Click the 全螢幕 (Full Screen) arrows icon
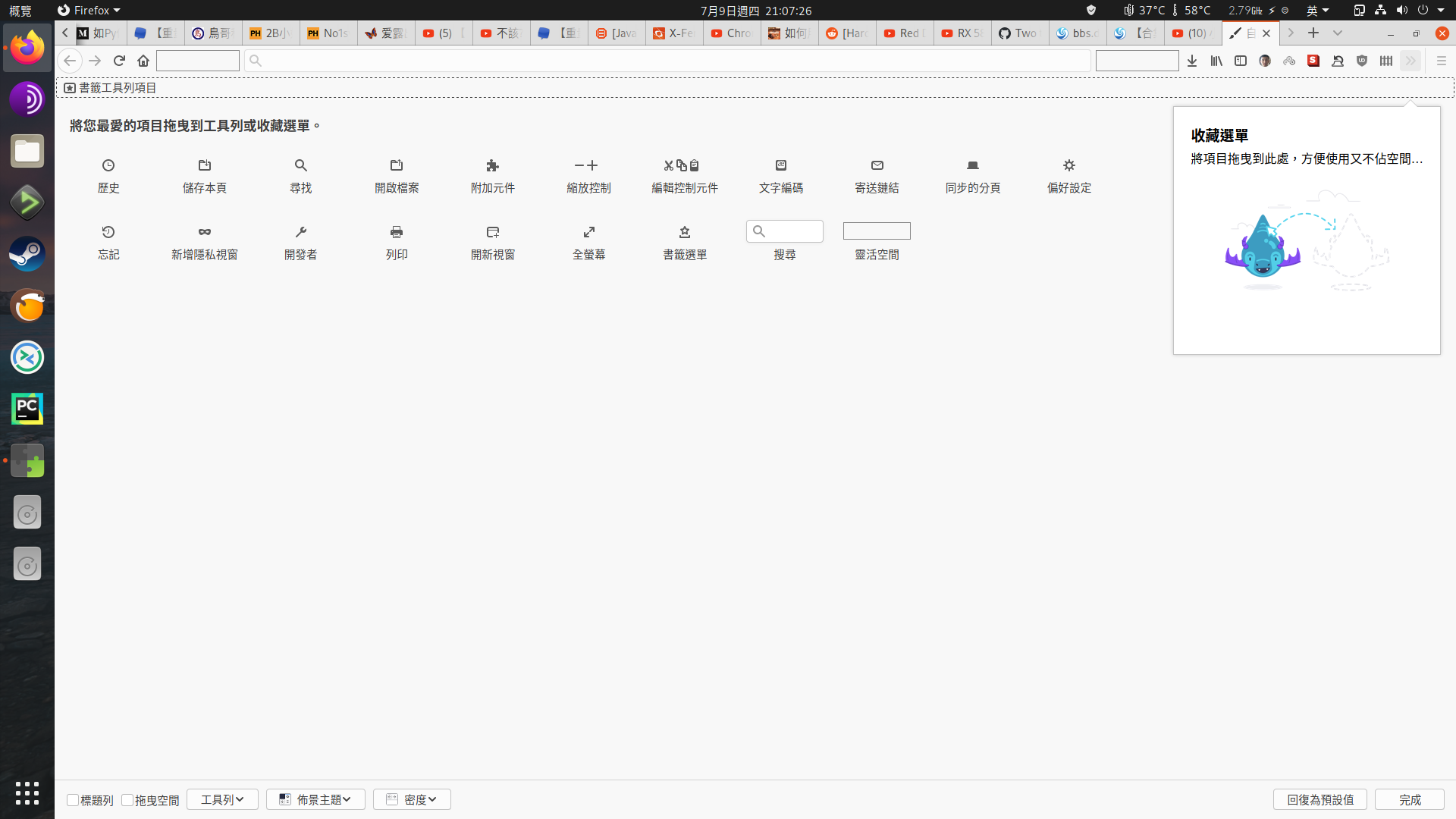Screen dimensions: 1456x819 tap(589, 232)
